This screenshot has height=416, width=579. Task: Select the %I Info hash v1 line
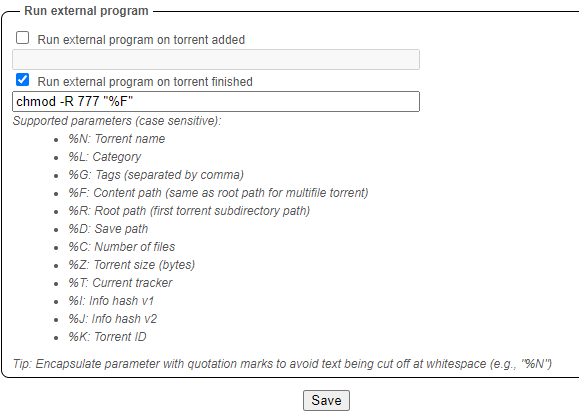tap(111, 301)
